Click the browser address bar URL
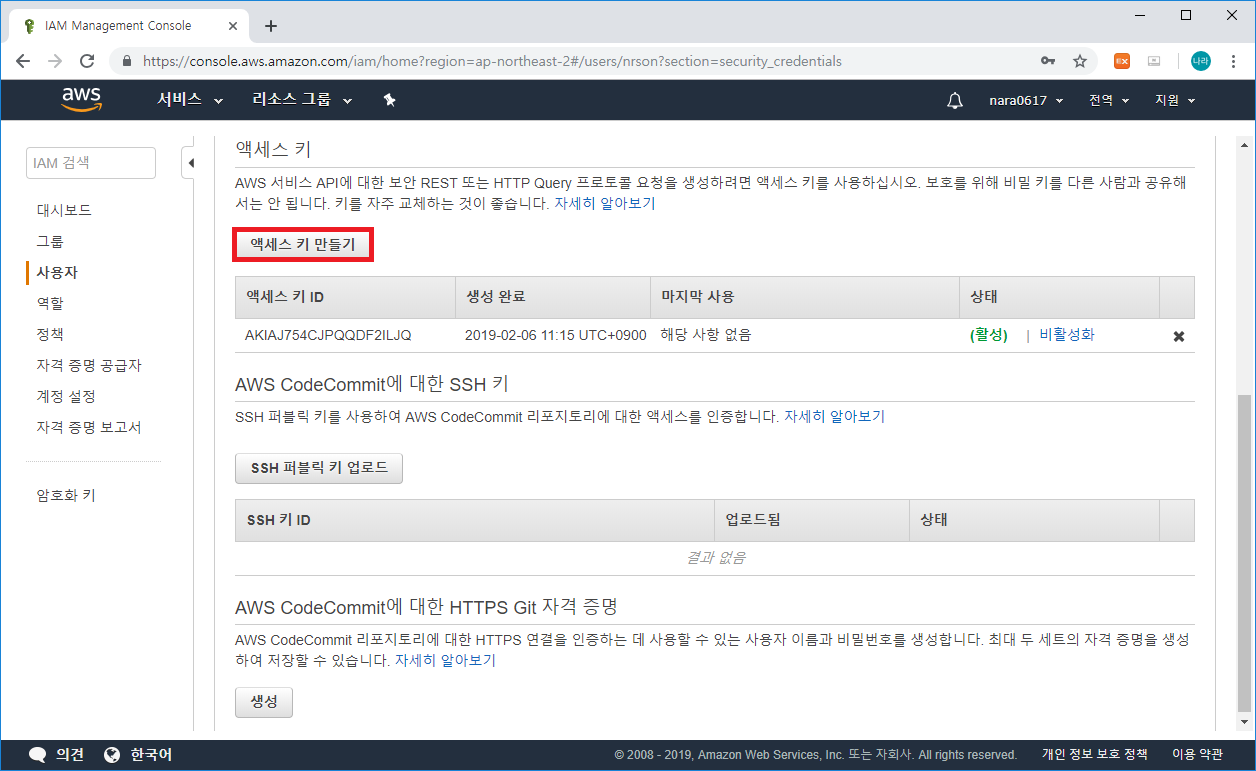The image size is (1256, 771). tap(492, 61)
